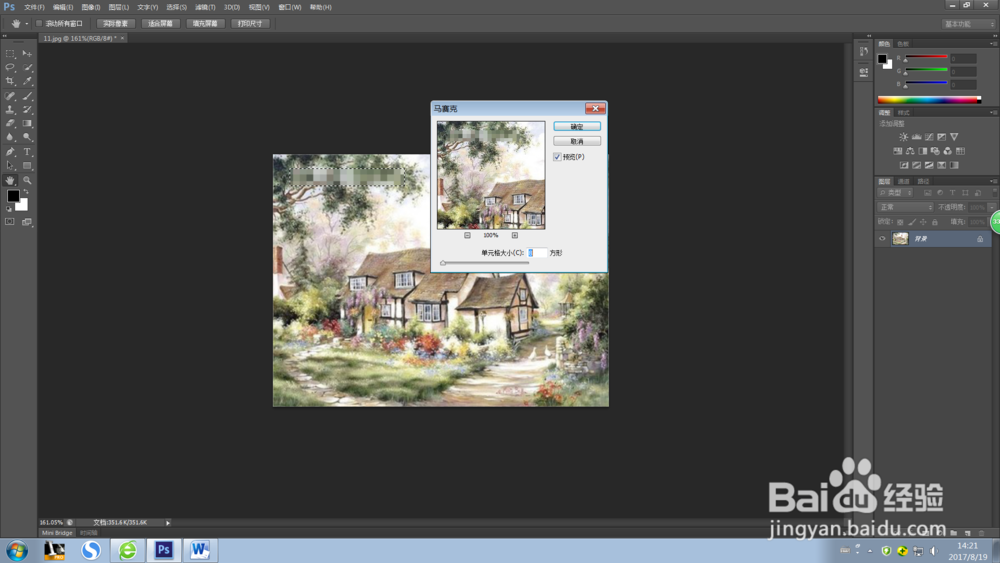Toggle lock image pixels brush icon
This screenshot has height=563, width=1000.
pos(912,222)
